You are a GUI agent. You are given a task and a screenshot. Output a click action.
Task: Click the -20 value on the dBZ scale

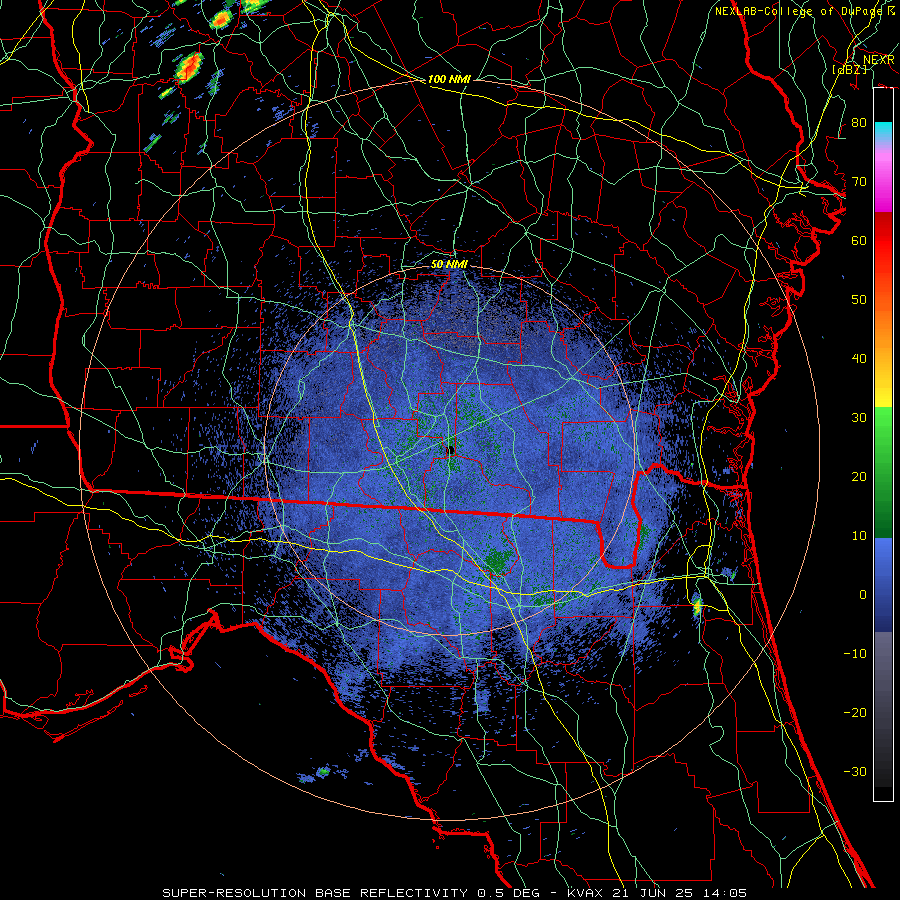[x=855, y=713]
